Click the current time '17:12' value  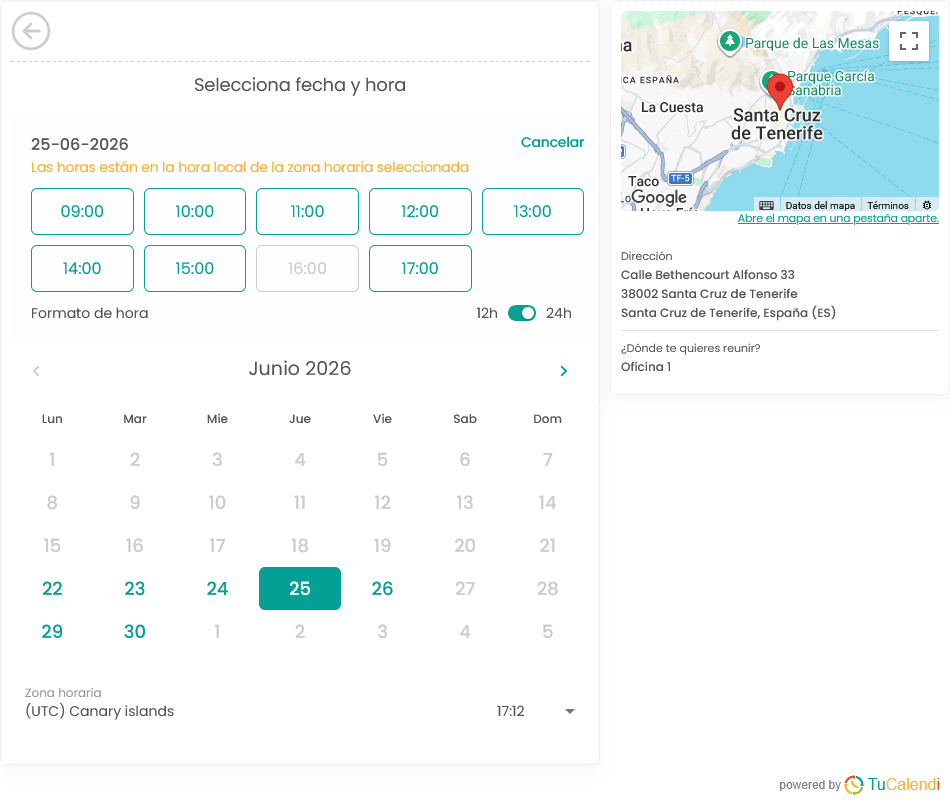510,711
